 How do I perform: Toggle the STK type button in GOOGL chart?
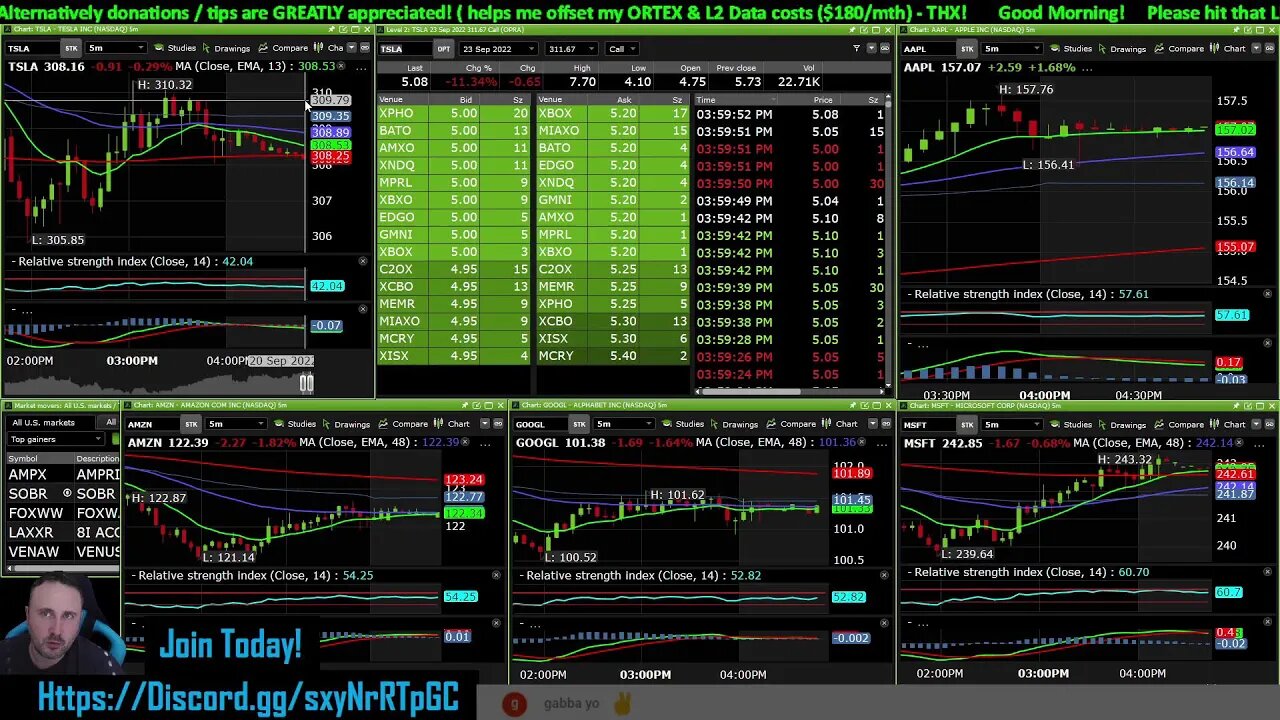pyautogui.click(x=579, y=424)
